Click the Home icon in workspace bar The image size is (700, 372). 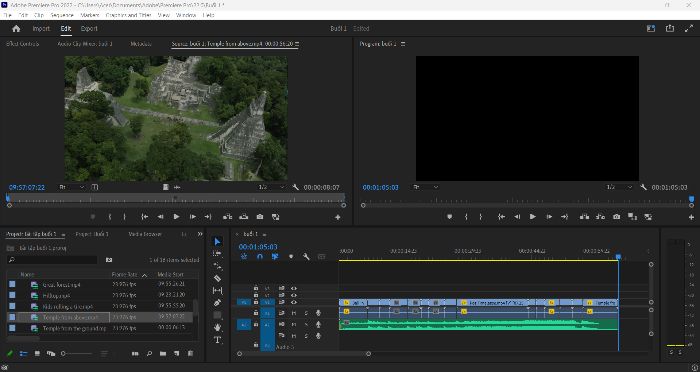16,29
